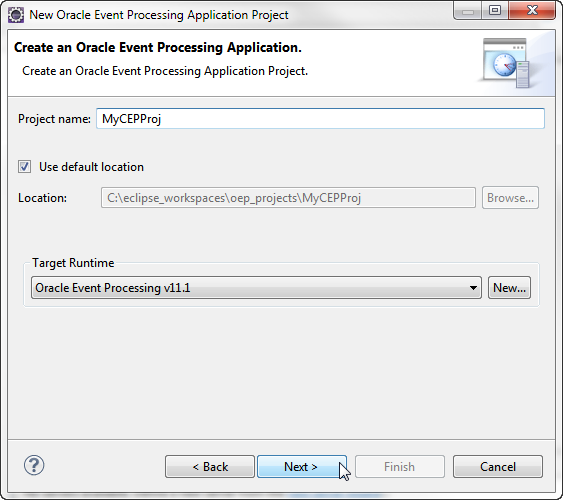This screenshot has height=500, width=563.
Task: Click the grayed Location path field
Action: pos(288,198)
